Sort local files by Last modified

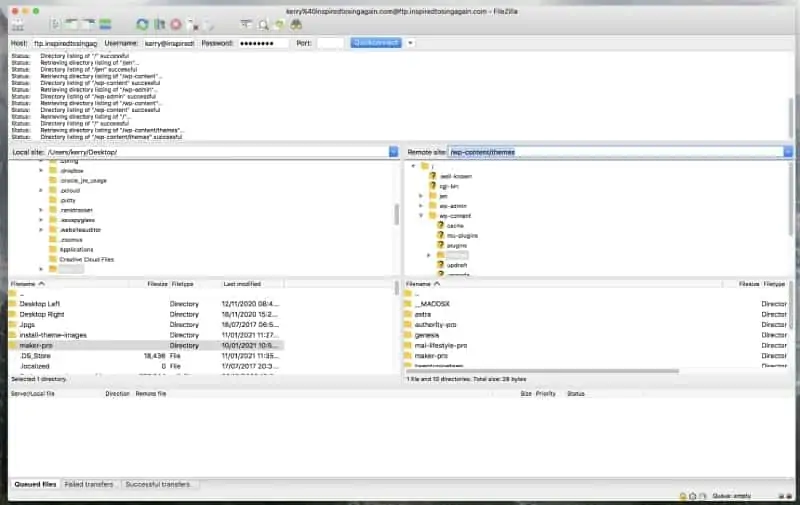[242, 284]
